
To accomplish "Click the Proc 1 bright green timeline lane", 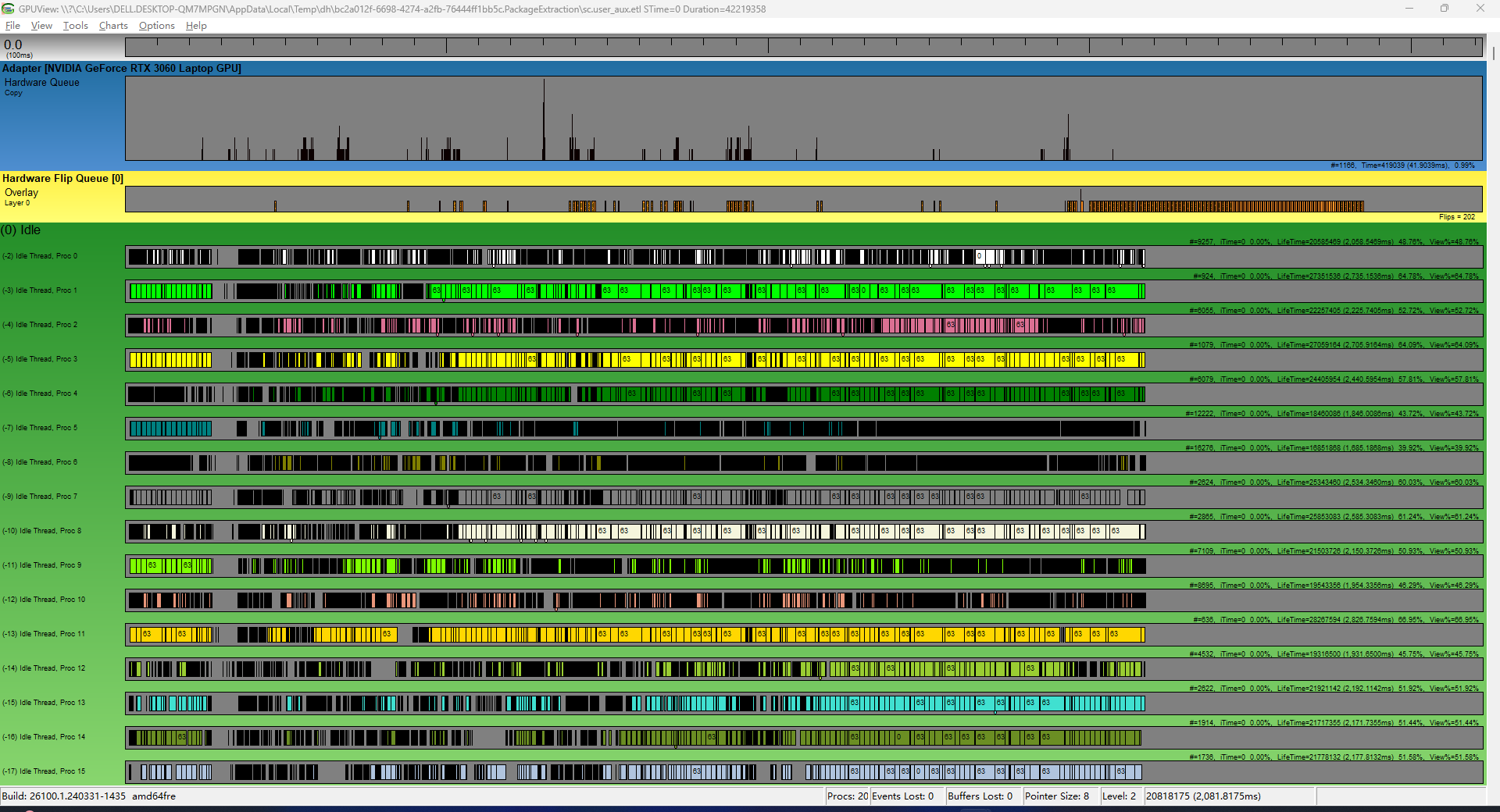I will point(804,291).
